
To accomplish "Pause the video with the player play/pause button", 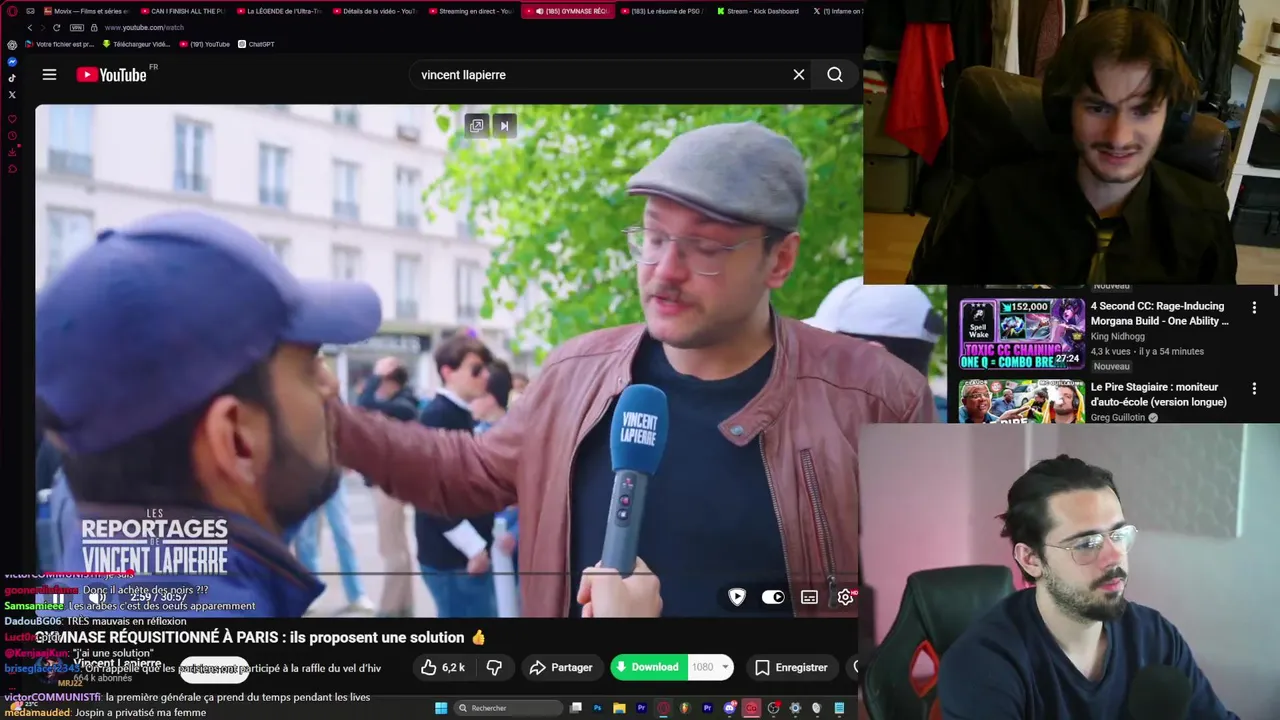I will coord(58,597).
